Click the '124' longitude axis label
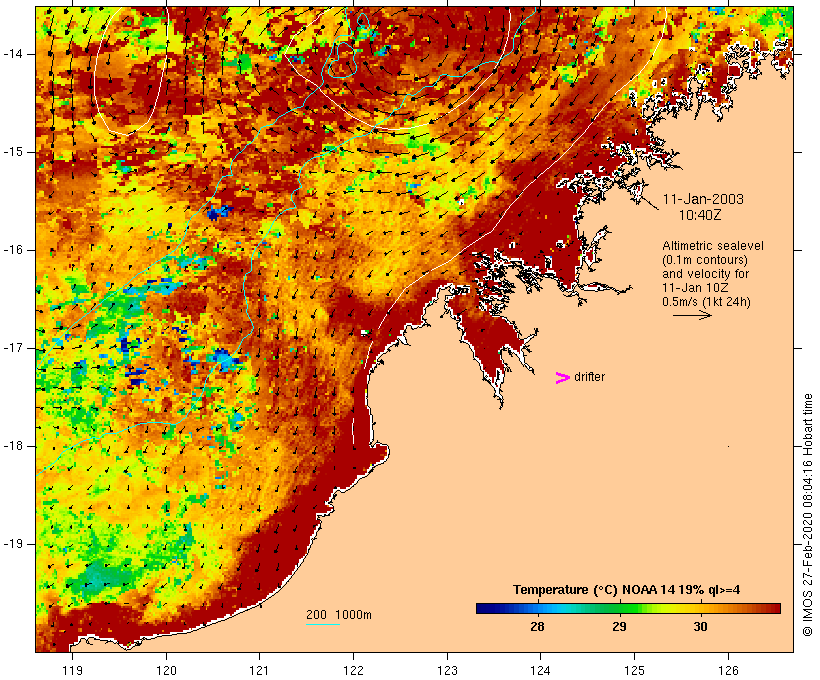The height and width of the screenshot is (680, 820). (x=540, y=670)
